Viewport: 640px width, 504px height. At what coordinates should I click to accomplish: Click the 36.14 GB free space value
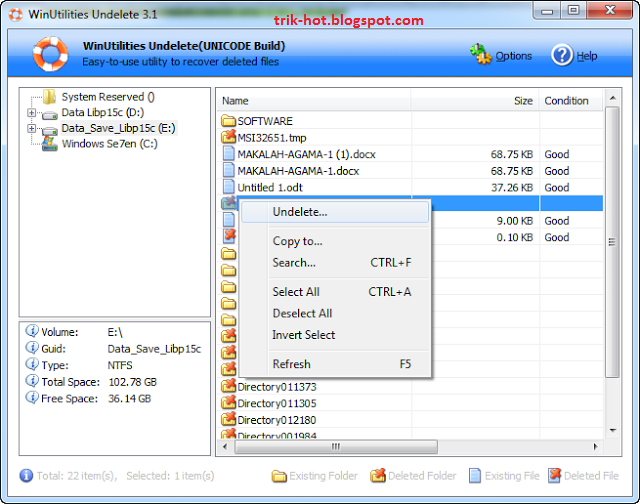pos(129,399)
